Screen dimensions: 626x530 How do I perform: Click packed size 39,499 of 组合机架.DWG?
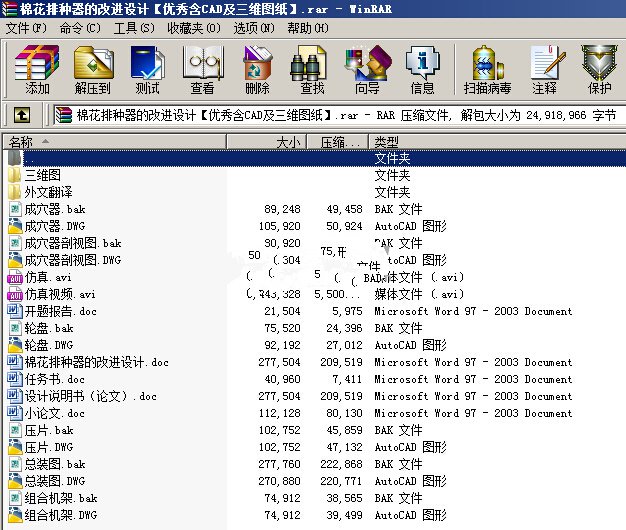coord(344,515)
